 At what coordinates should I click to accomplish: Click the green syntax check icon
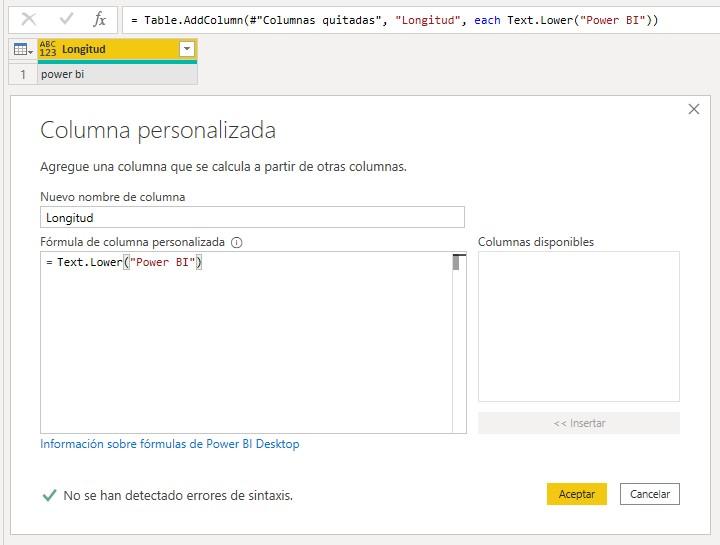[49, 494]
